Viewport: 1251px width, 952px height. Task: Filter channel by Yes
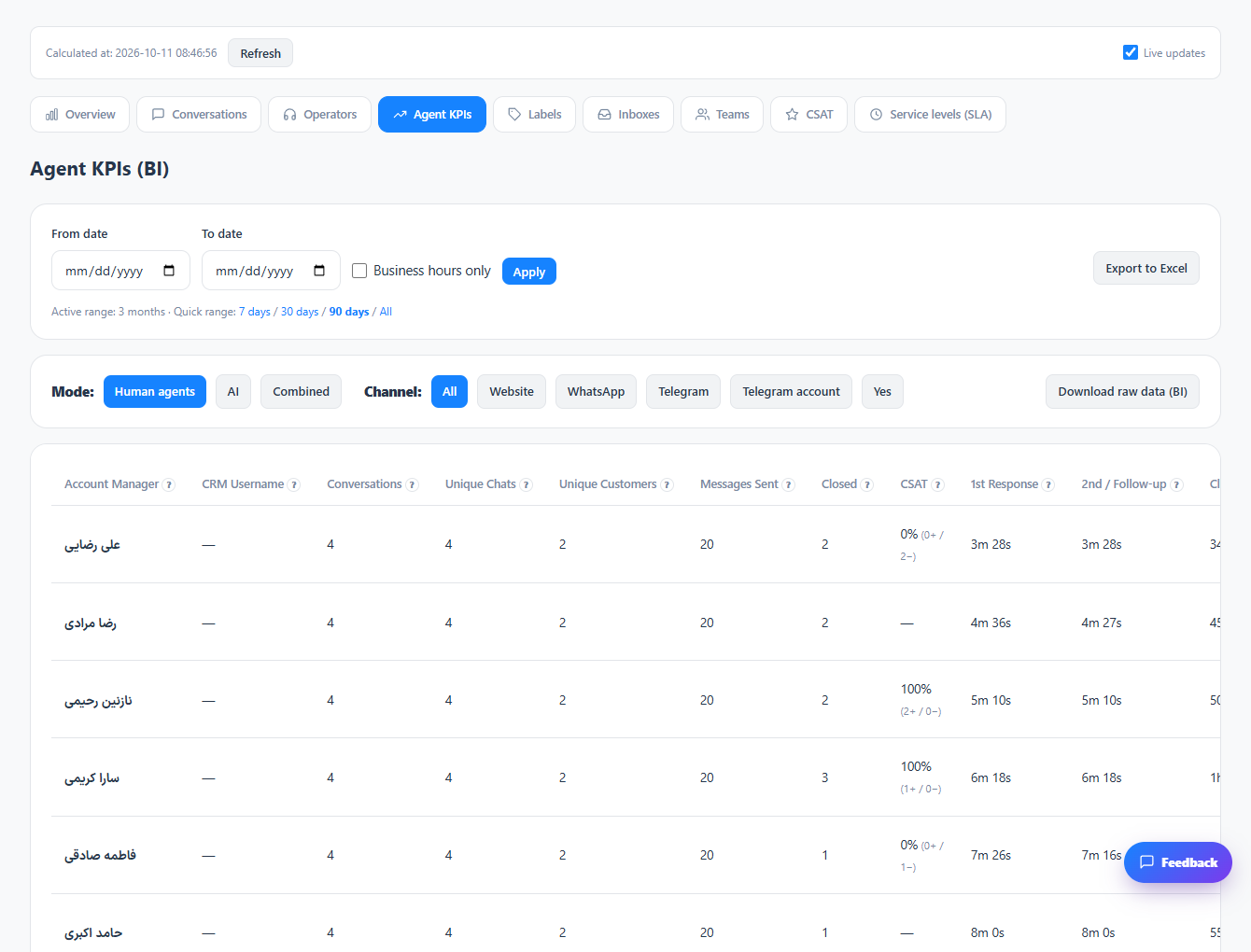click(x=882, y=392)
